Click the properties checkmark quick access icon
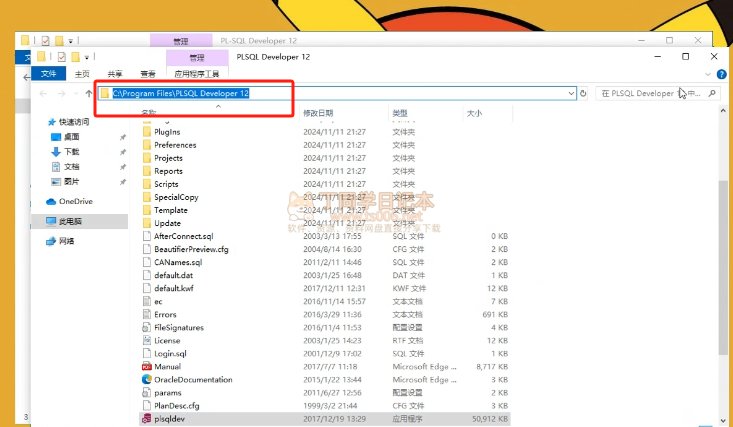733x427 pixels. coord(61,57)
